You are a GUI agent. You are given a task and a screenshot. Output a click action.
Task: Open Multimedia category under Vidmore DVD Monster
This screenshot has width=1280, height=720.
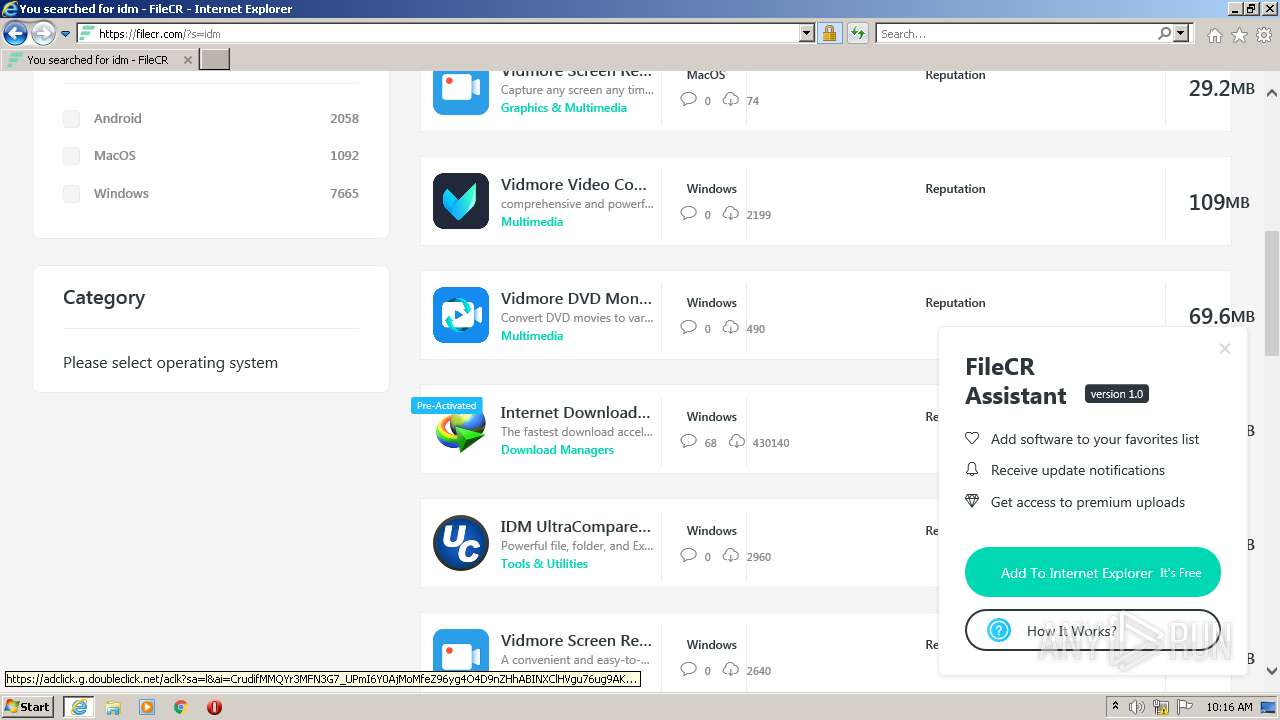[x=532, y=336]
